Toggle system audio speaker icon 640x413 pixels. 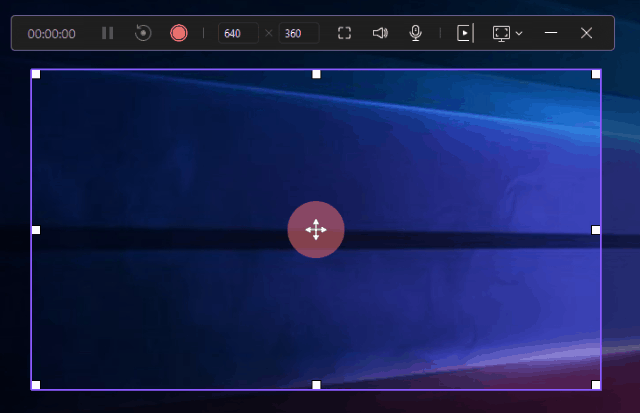[380, 33]
